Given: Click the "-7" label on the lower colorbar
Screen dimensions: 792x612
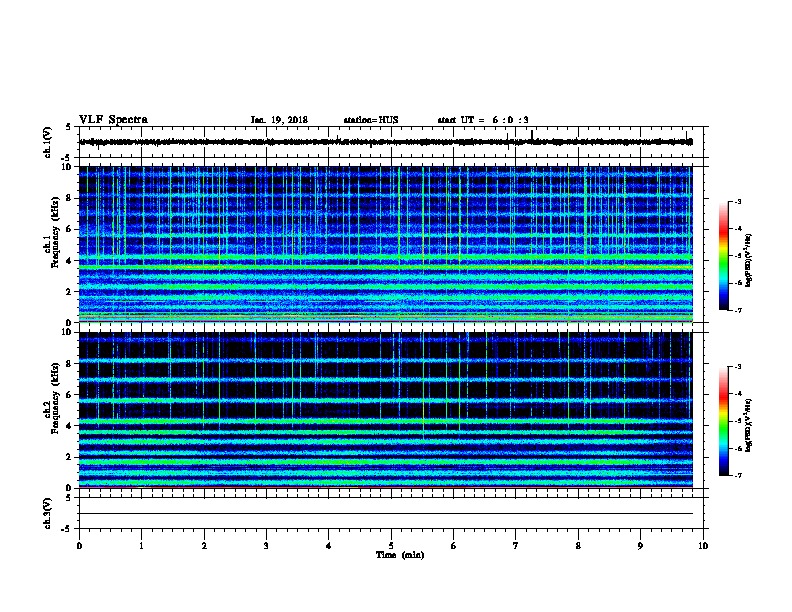Looking at the screenshot, I should (x=738, y=476).
